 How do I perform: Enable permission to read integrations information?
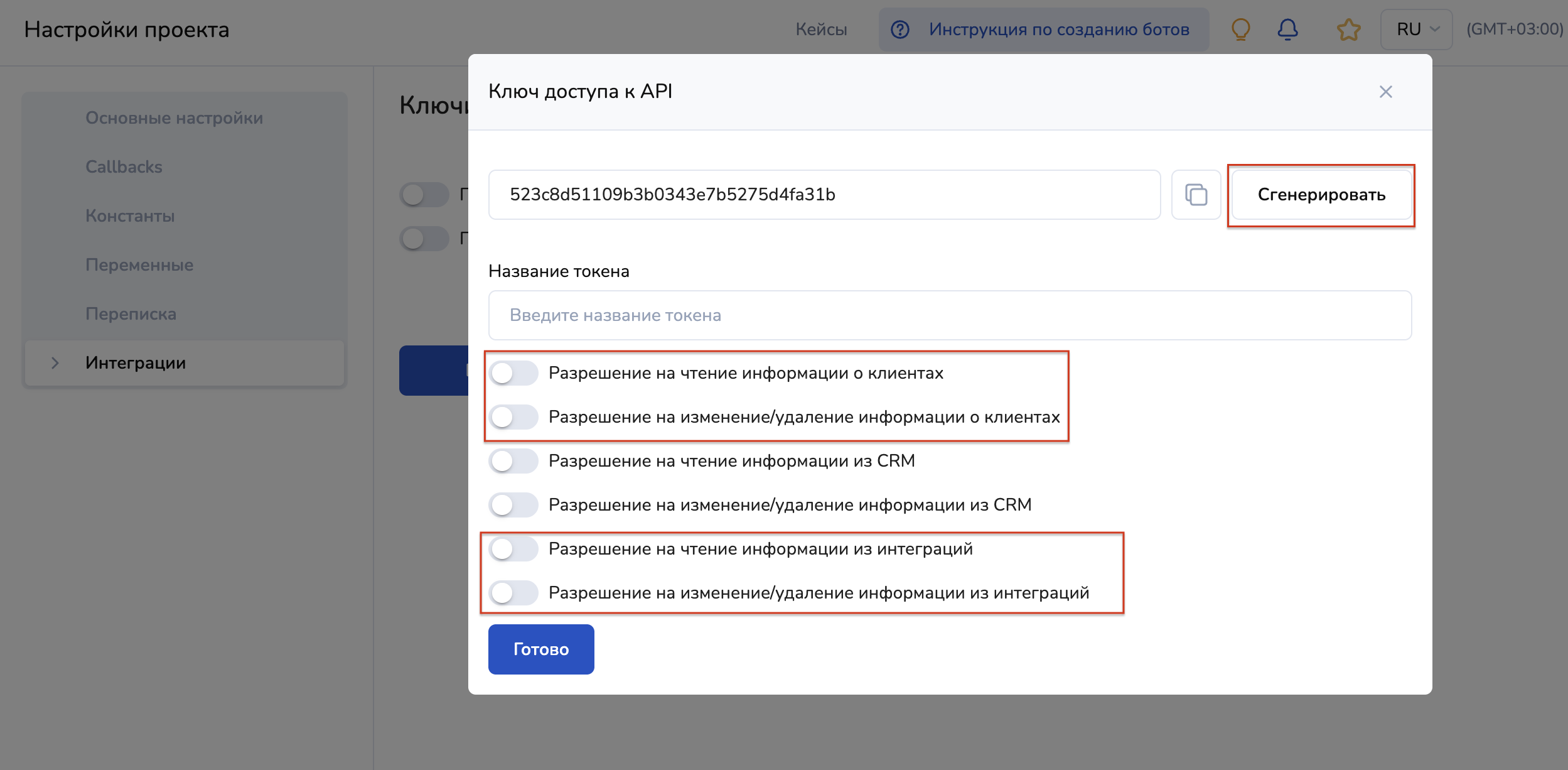(513, 549)
